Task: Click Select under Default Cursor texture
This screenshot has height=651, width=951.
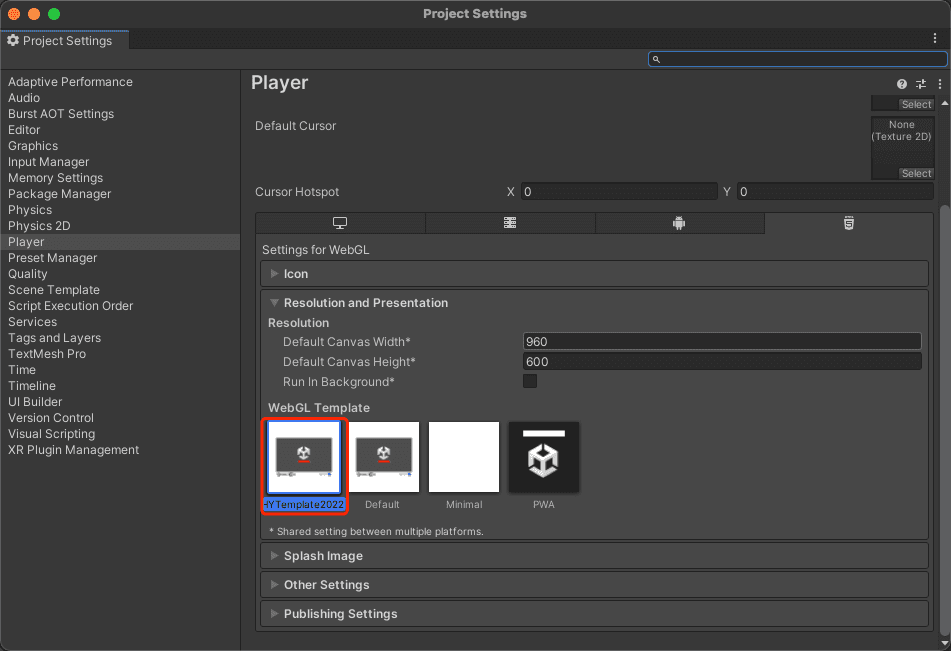Action: coord(916,173)
